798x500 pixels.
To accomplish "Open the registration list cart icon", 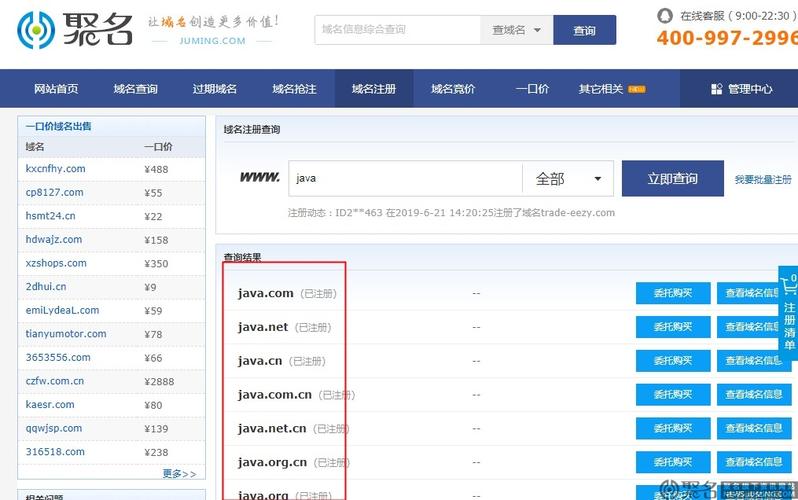I will pos(789,285).
